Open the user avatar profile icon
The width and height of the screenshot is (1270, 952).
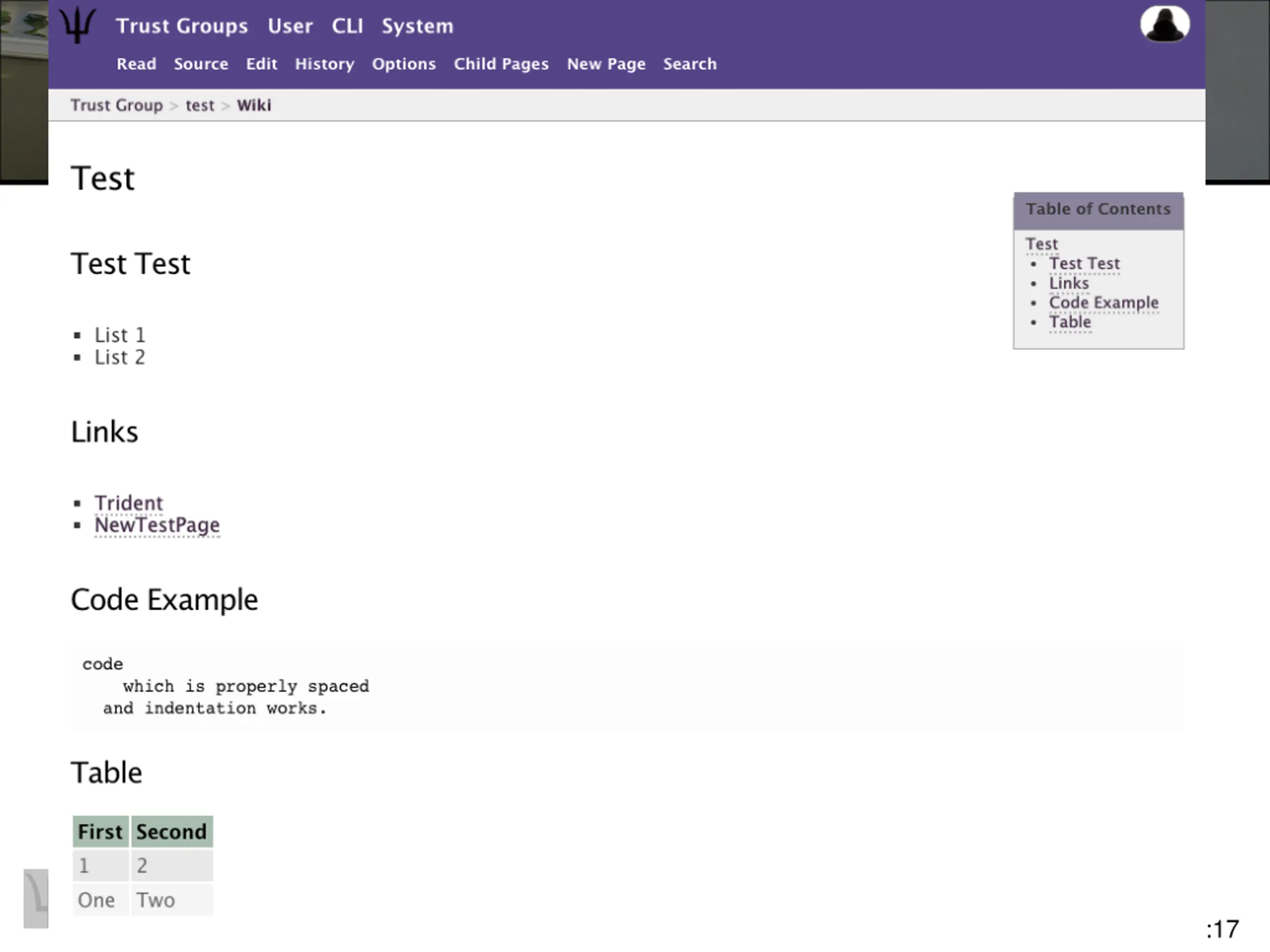point(1164,24)
